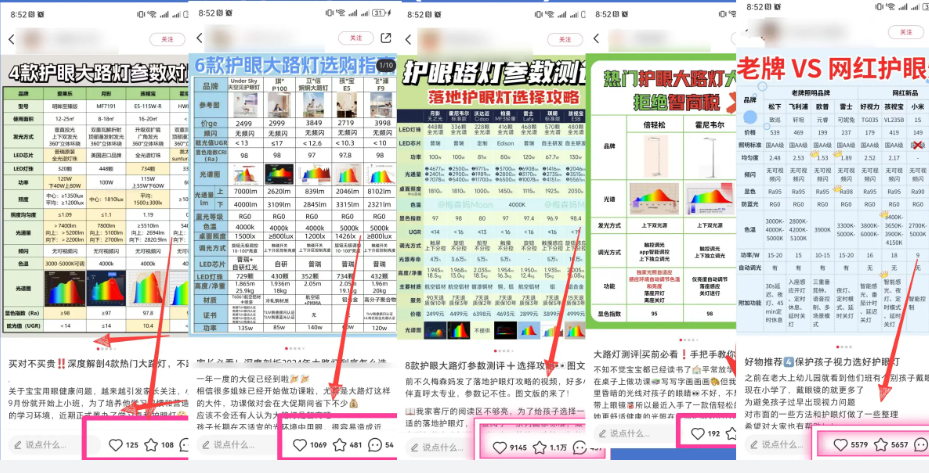Like the post with 1069 likes
This screenshot has width=929, height=473.
click(300, 445)
